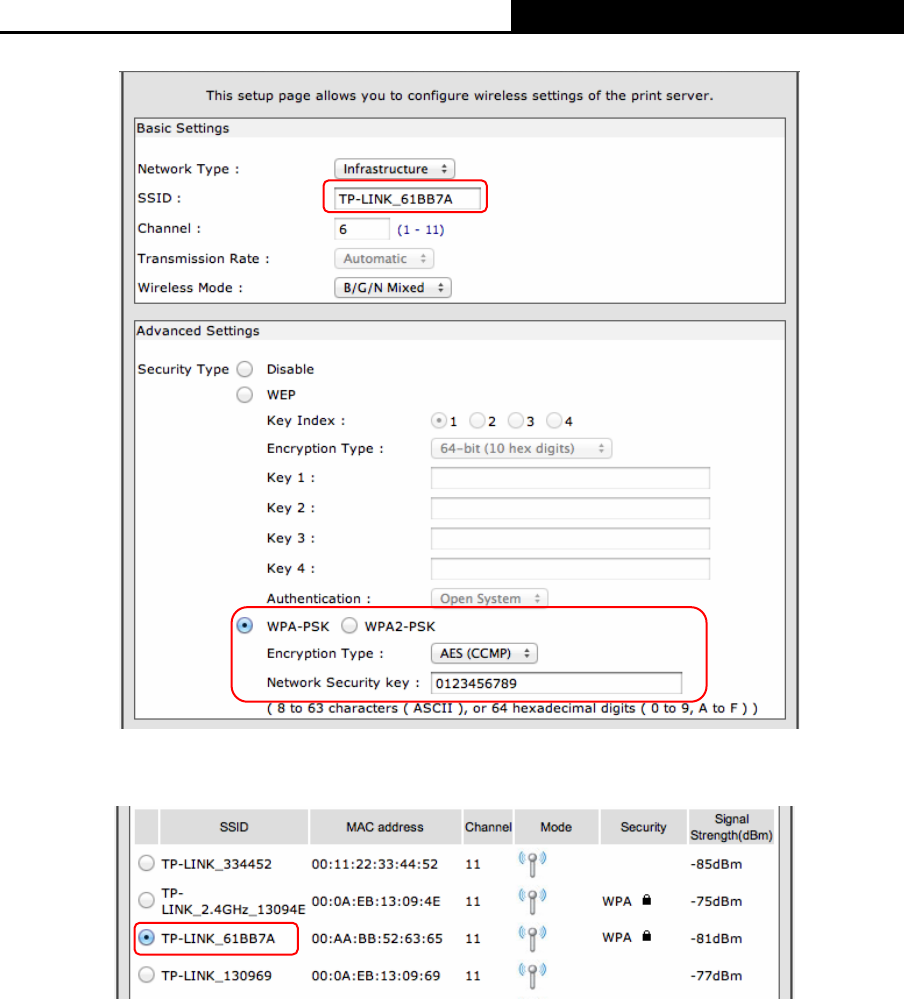Click the antenna icon in TP-LINK_2.4GHz_13094E row
Viewport: 904px width, 999px height.
(x=533, y=901)
